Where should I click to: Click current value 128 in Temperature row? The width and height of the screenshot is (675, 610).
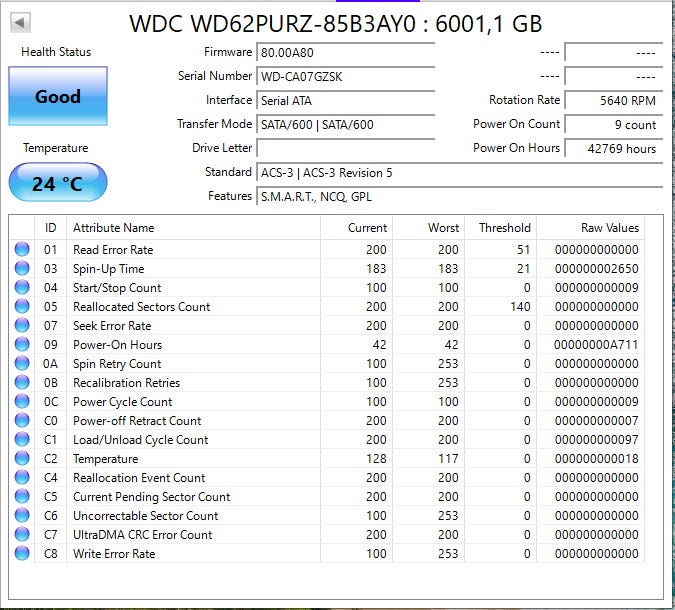pyautogui.click(x=376, y=458)
